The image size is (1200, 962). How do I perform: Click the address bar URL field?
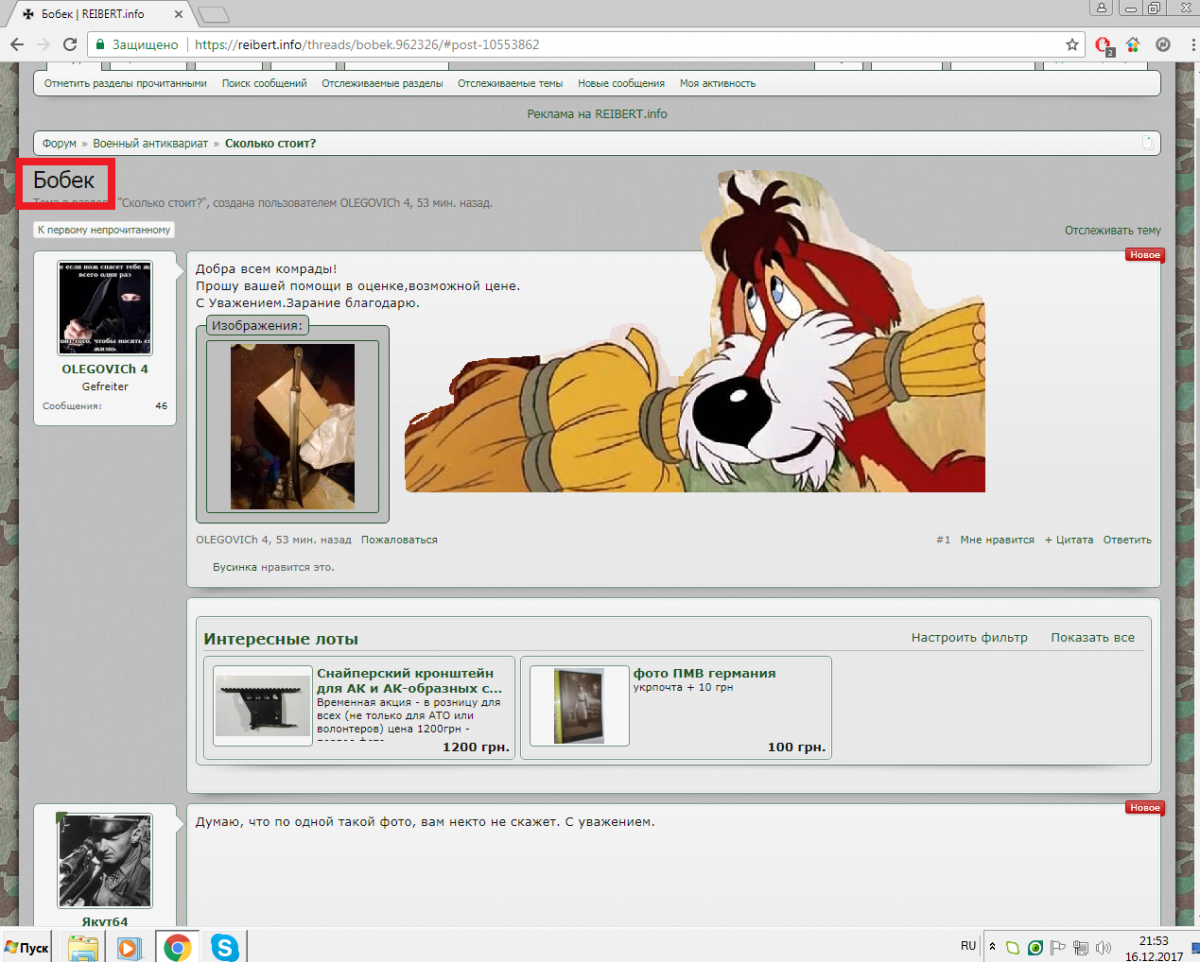[x=600, y=44]
